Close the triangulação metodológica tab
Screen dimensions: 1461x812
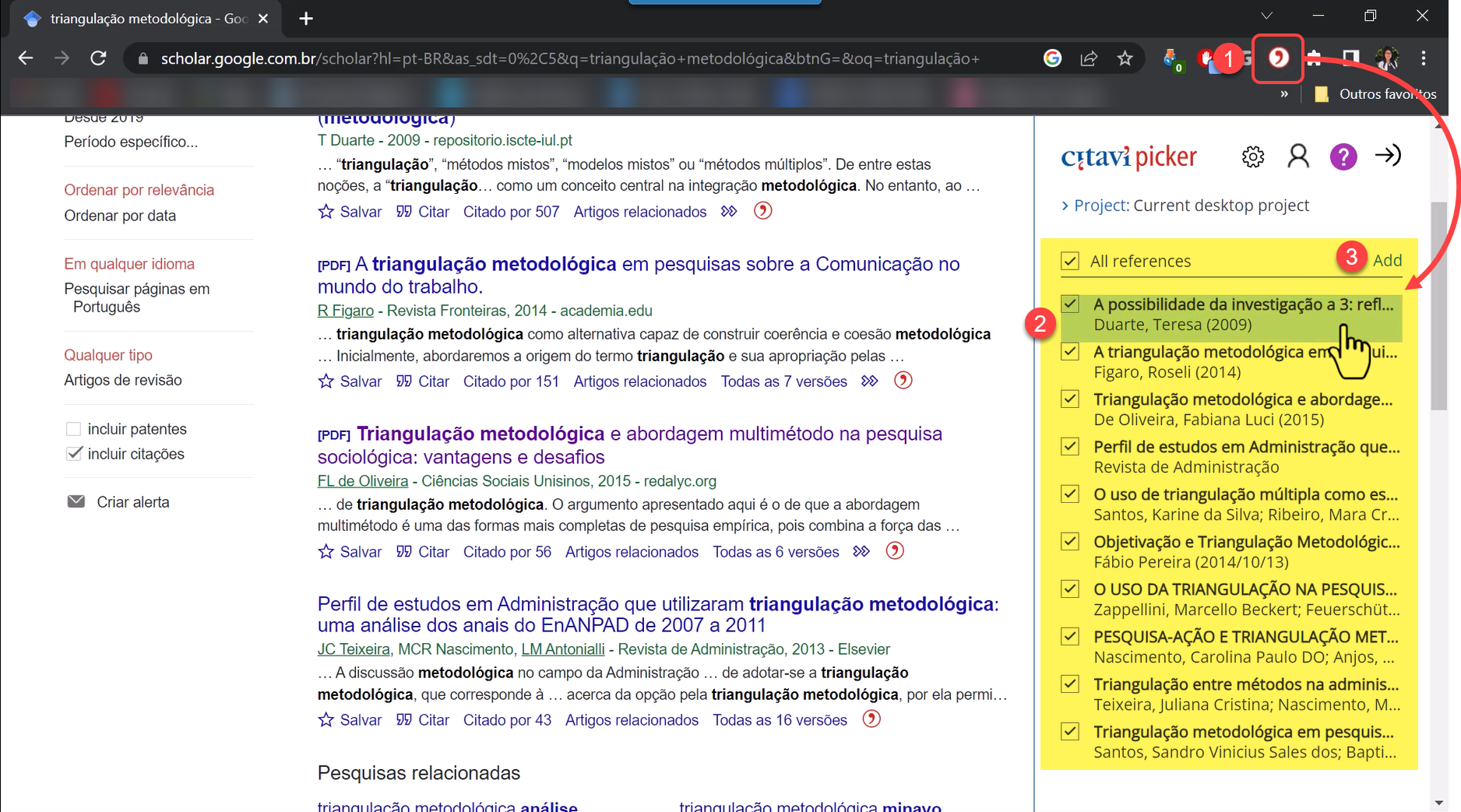tap(263, 18)
